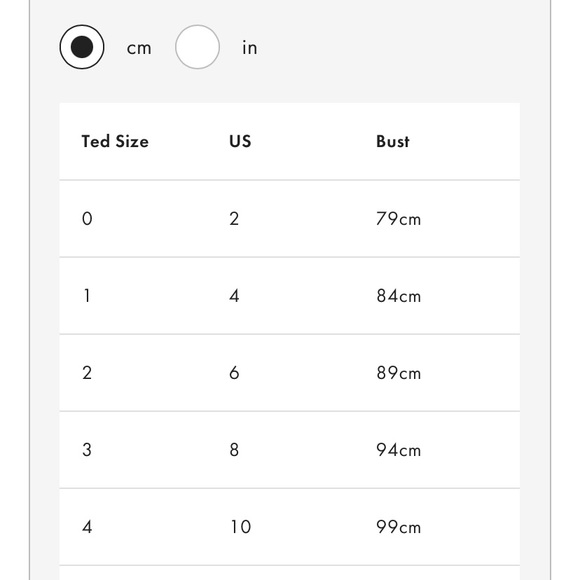Viewport: 580px width, 580px height.
Task: Click the 79cm bust measurement
Action: click(398, 219)
